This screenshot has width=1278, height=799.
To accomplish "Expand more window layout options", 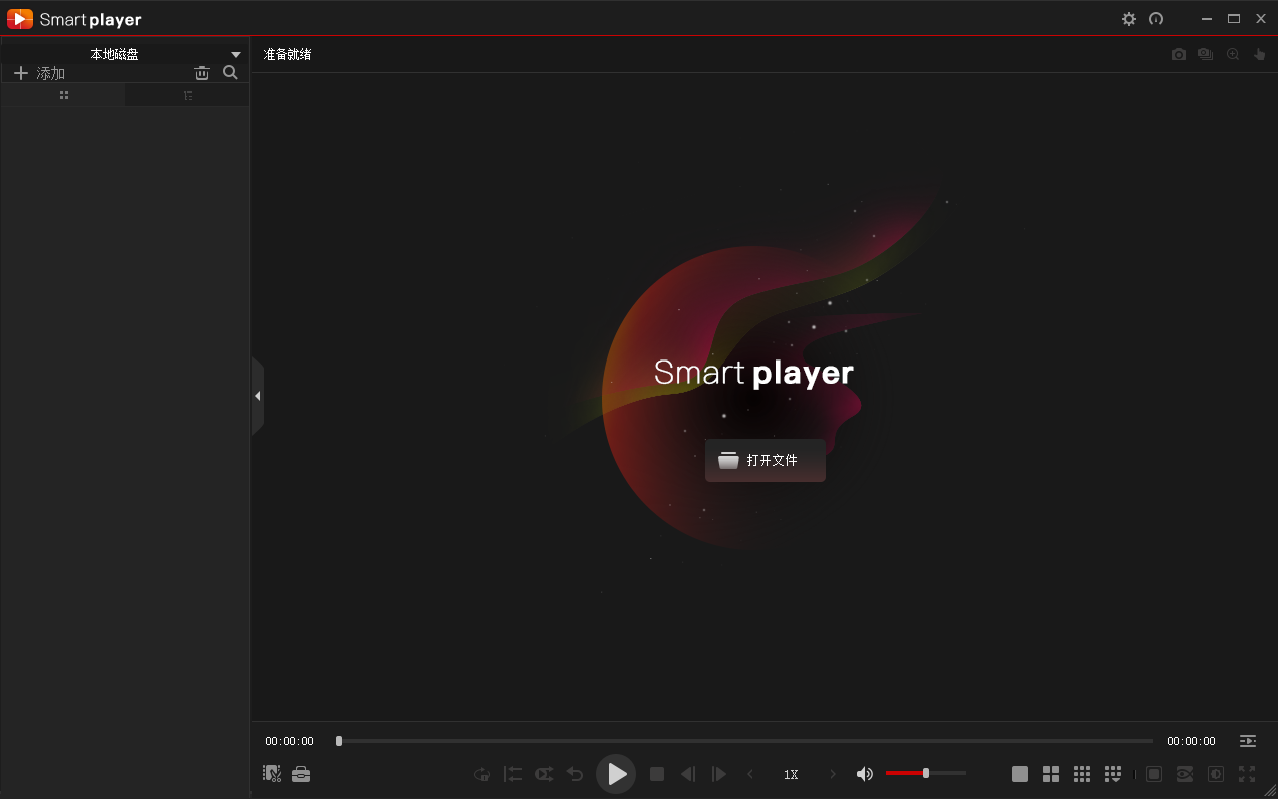I will tap(1113, 774).
